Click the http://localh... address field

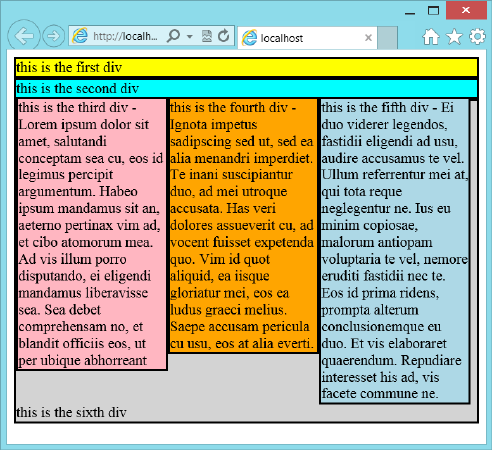click(x=125, y=36)
